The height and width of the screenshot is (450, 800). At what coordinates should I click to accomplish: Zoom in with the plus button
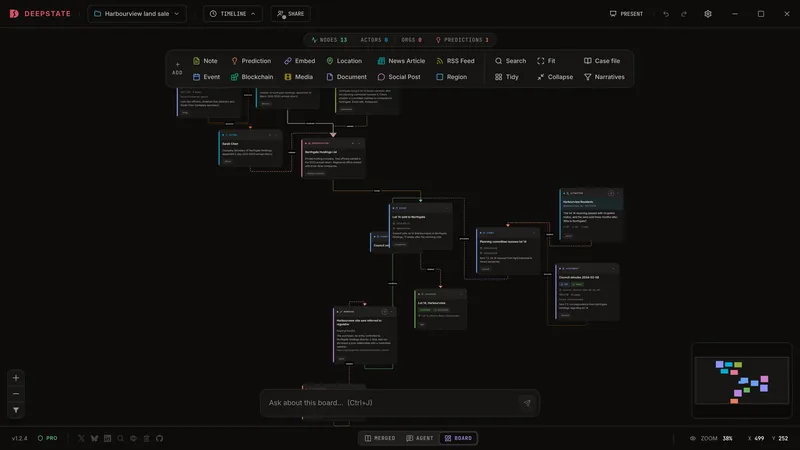click(16, 378)
